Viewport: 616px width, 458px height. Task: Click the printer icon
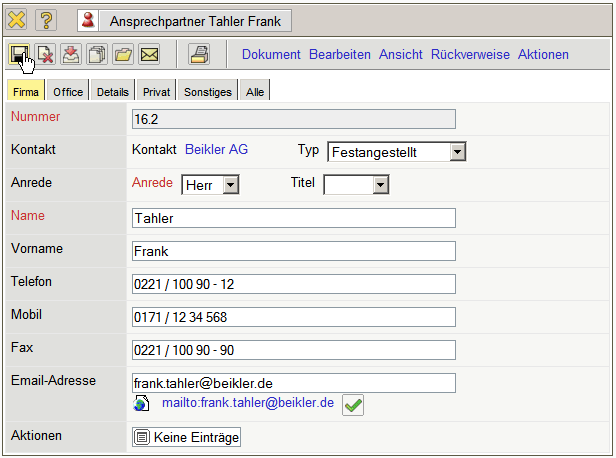coord(200,54)
